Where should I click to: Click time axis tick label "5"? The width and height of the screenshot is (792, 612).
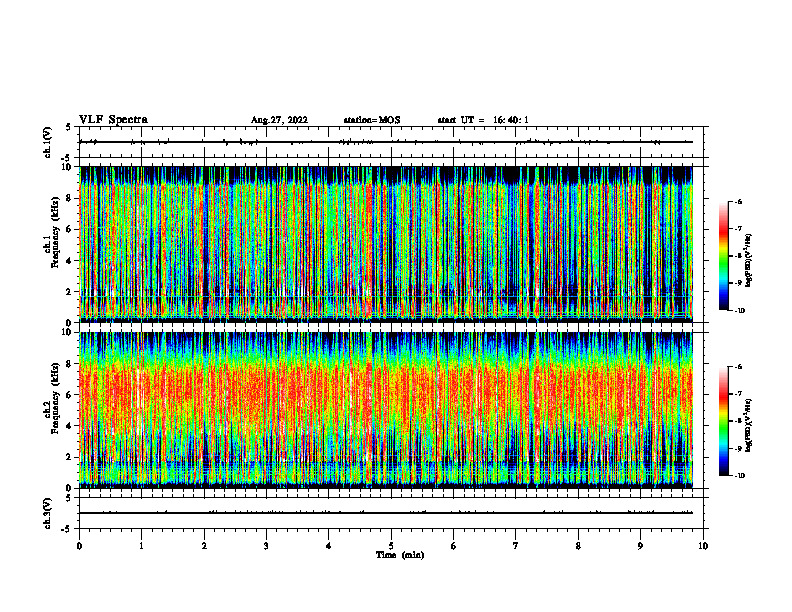coord(391,546)
